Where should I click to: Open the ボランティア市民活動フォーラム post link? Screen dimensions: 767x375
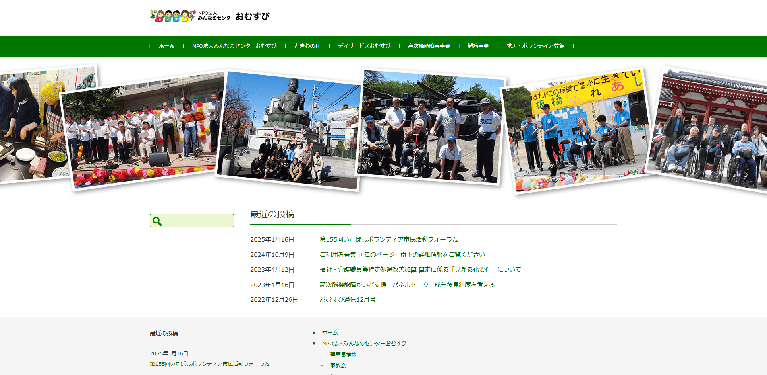point(389,240)
